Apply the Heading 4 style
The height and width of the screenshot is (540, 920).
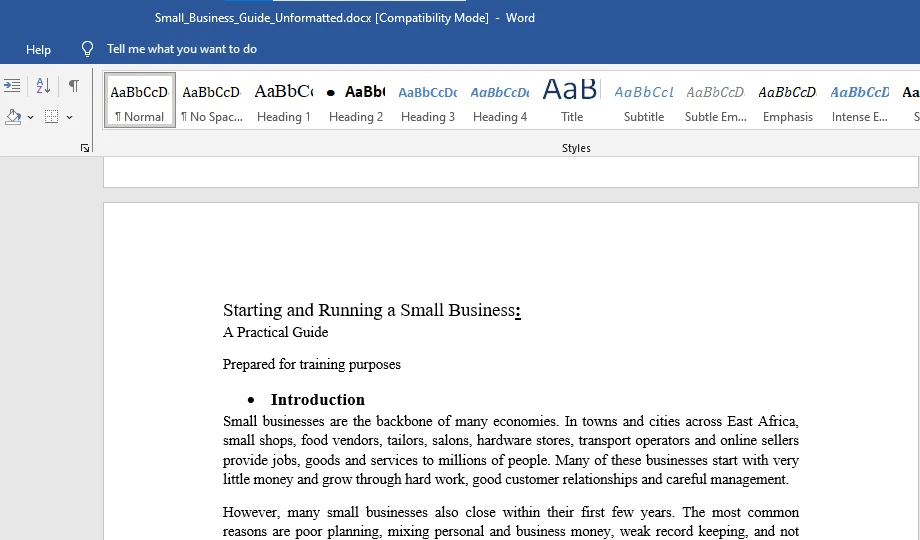[x=500, y=100]
